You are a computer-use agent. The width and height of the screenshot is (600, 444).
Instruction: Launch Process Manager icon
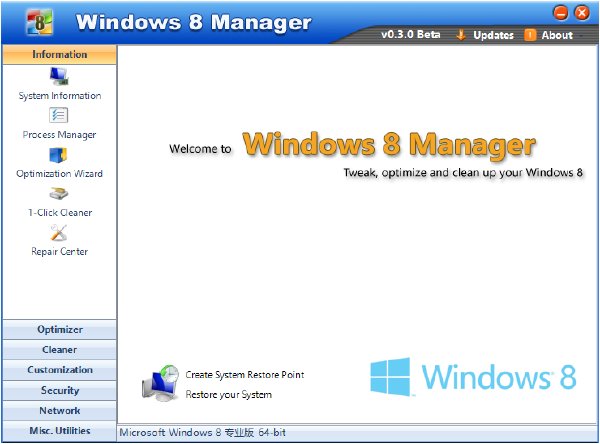click(x=59, y=115)
